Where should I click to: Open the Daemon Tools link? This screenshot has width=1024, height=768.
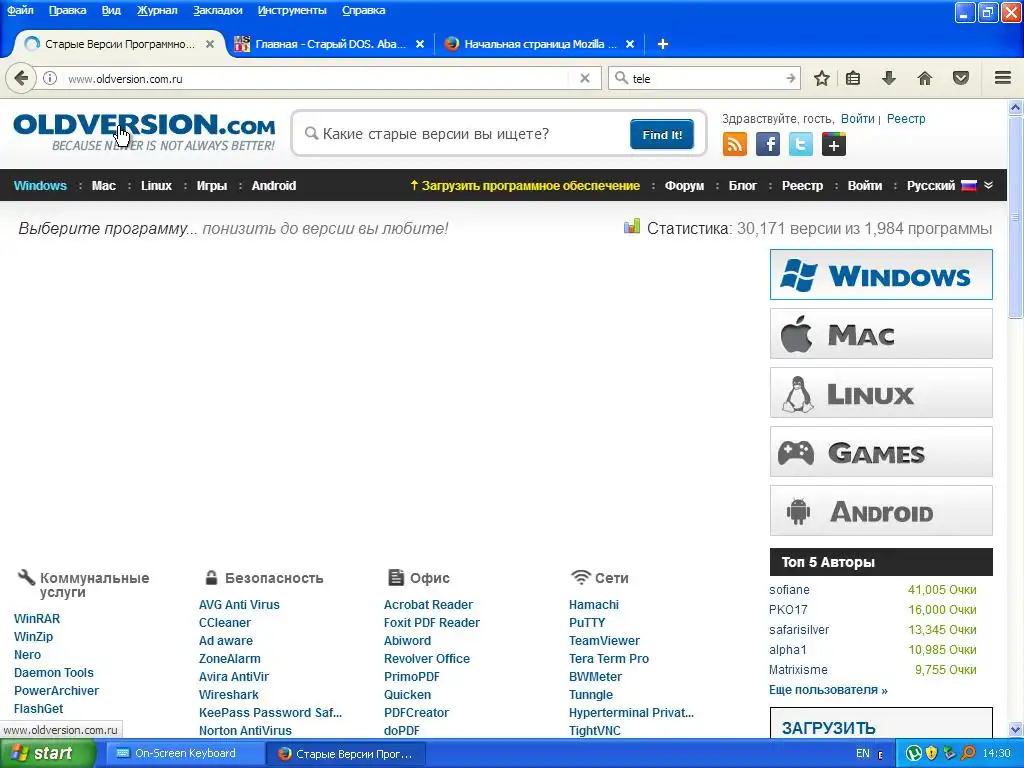[x=54, y=673]
